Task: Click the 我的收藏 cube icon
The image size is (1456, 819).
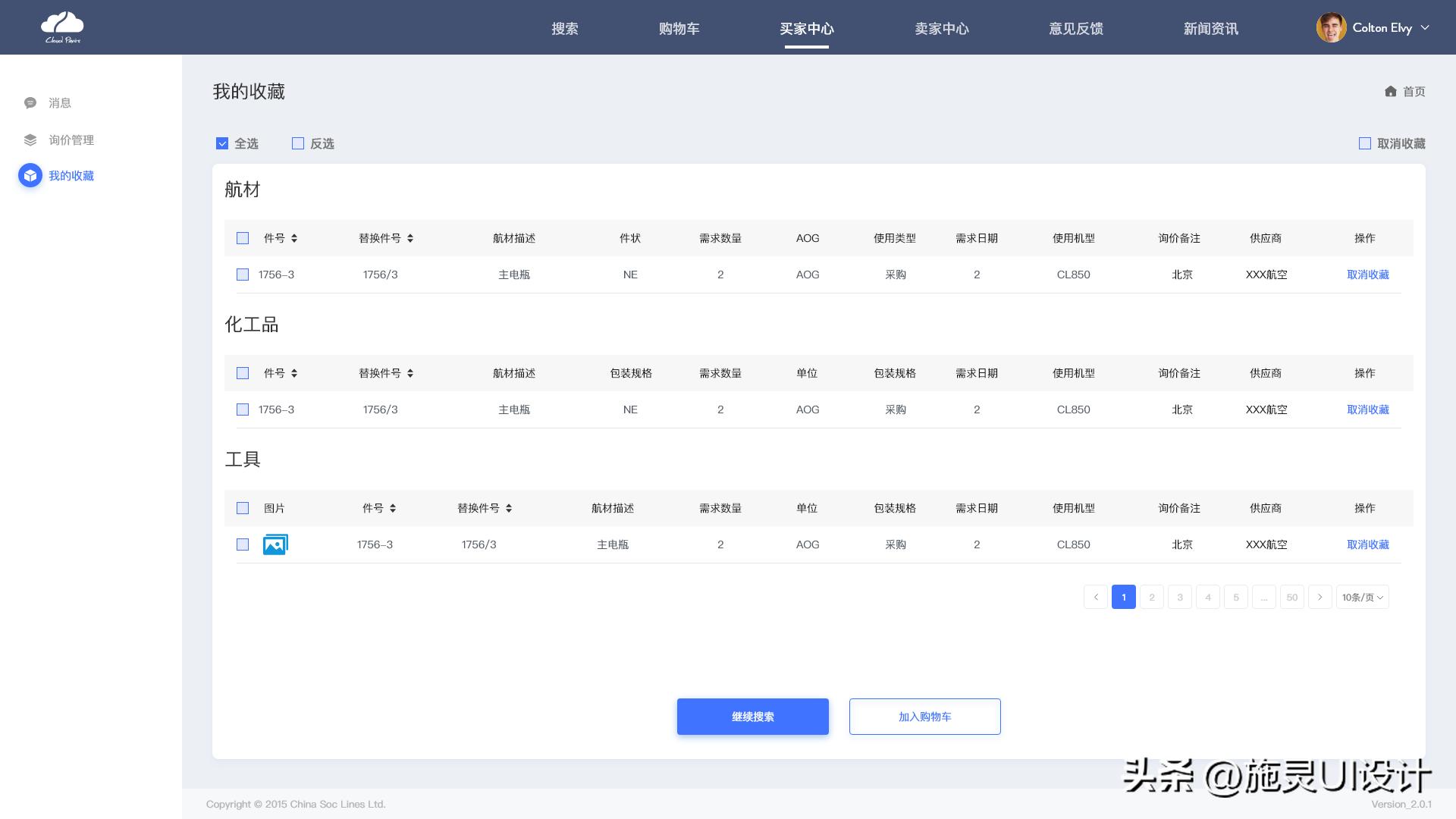Action: tap(30, 176)
